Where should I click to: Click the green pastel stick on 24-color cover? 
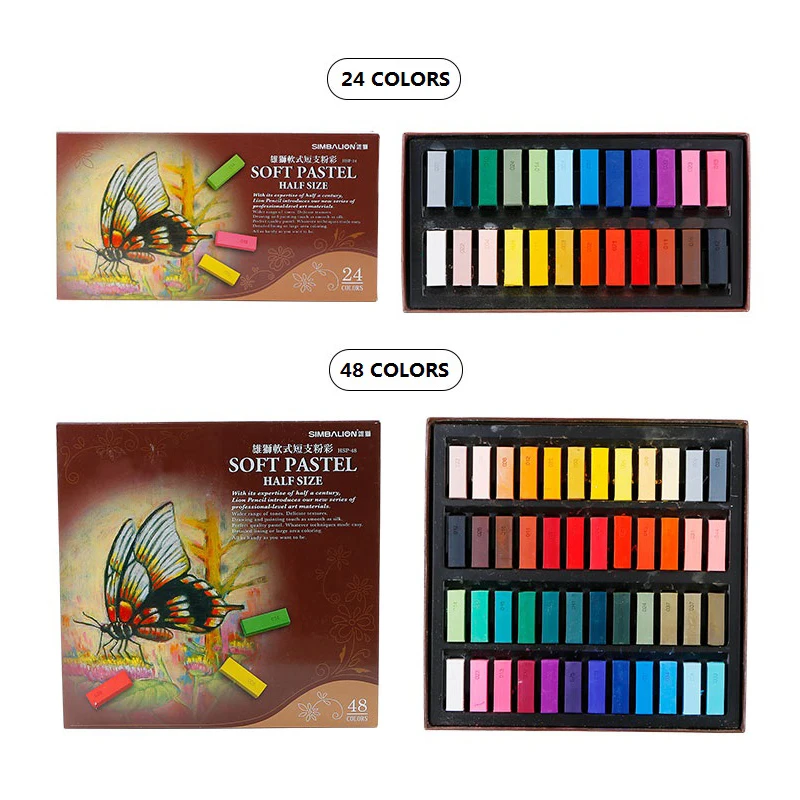click(x=226, y=171)
